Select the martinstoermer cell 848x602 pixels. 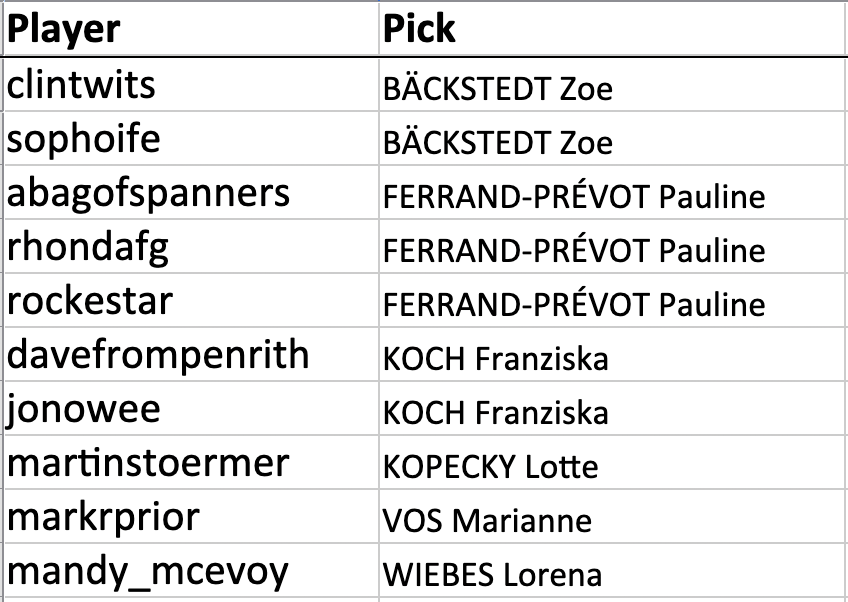point(190,463)
